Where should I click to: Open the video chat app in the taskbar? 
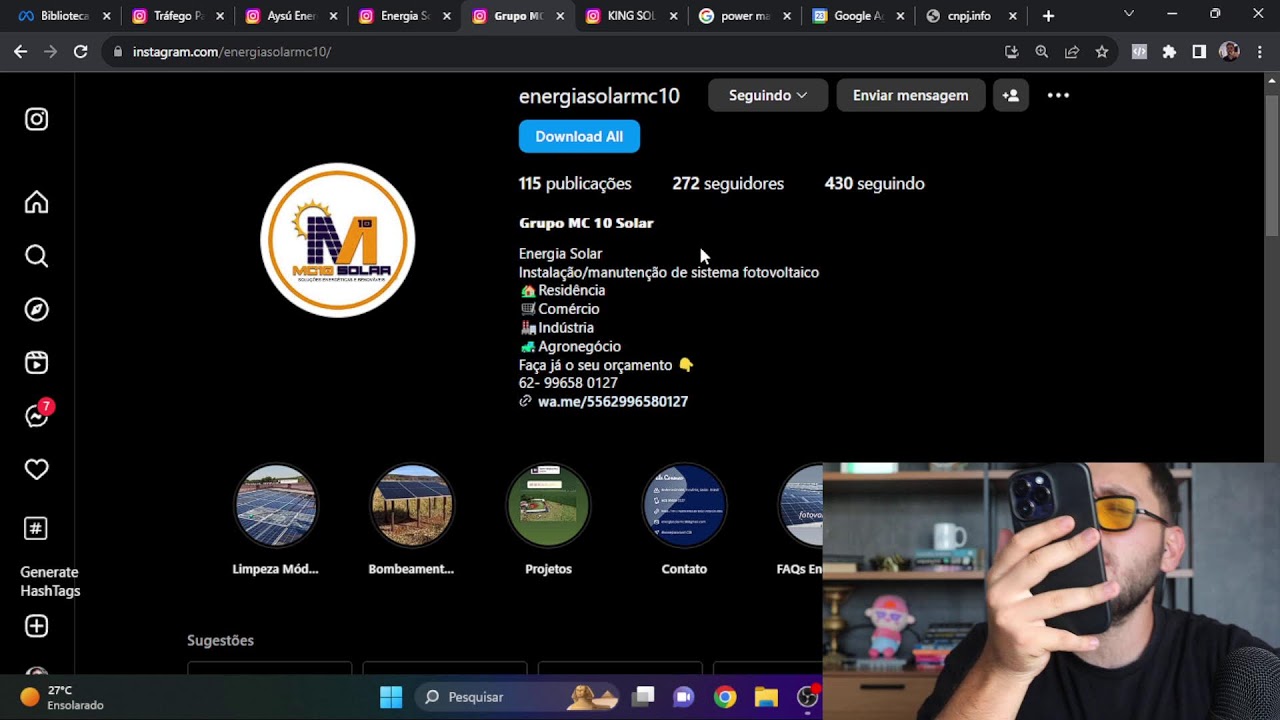click(x=684, y=697)
